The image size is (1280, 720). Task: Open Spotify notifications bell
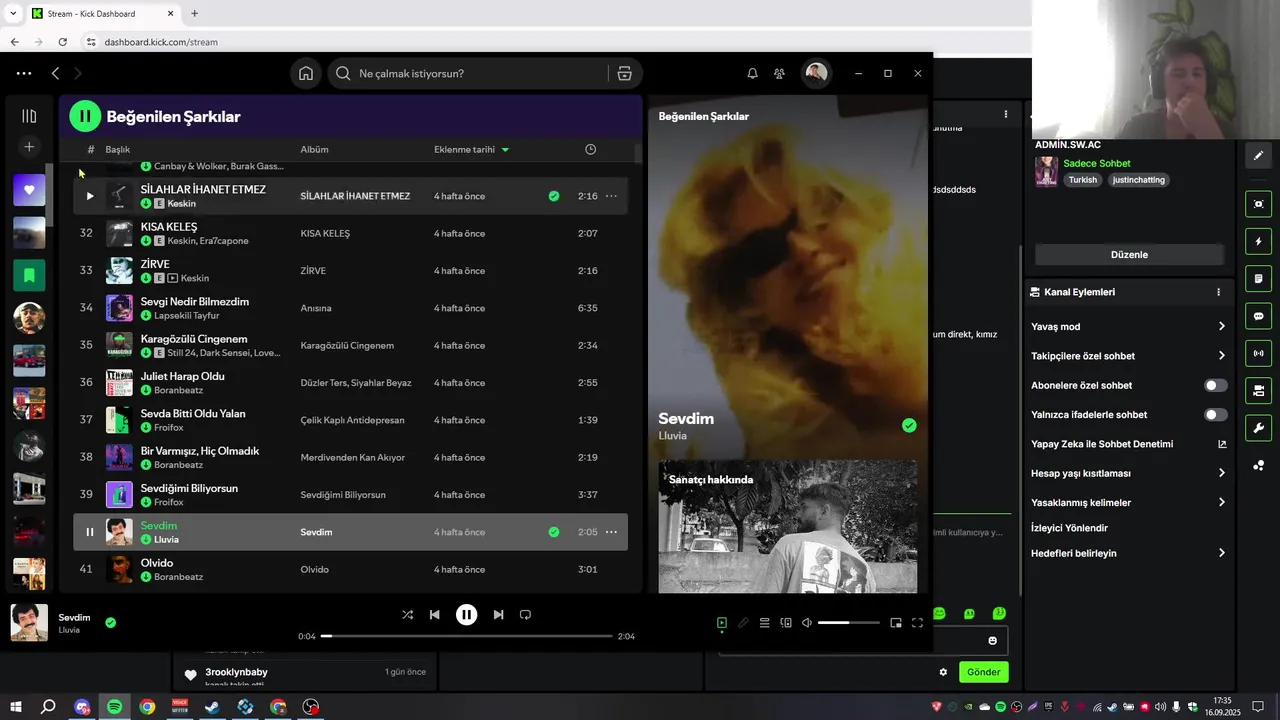pos(752,73)
